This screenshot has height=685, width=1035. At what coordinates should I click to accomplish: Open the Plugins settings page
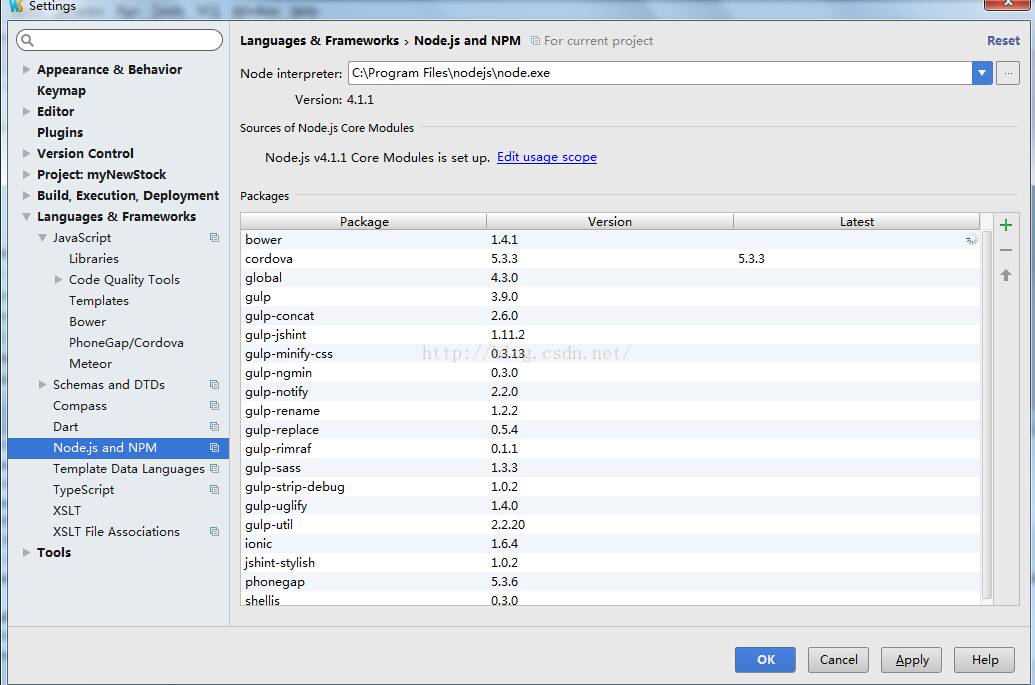60,133
